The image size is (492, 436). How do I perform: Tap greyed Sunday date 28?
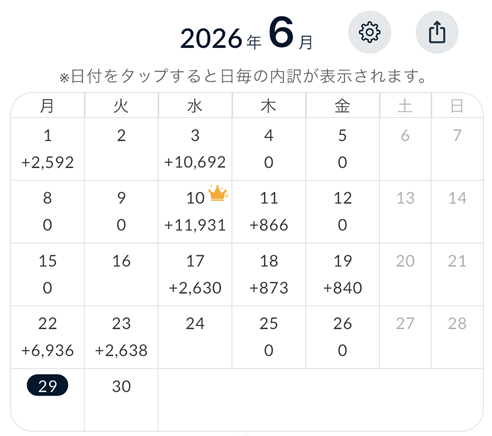pos(457,337)
